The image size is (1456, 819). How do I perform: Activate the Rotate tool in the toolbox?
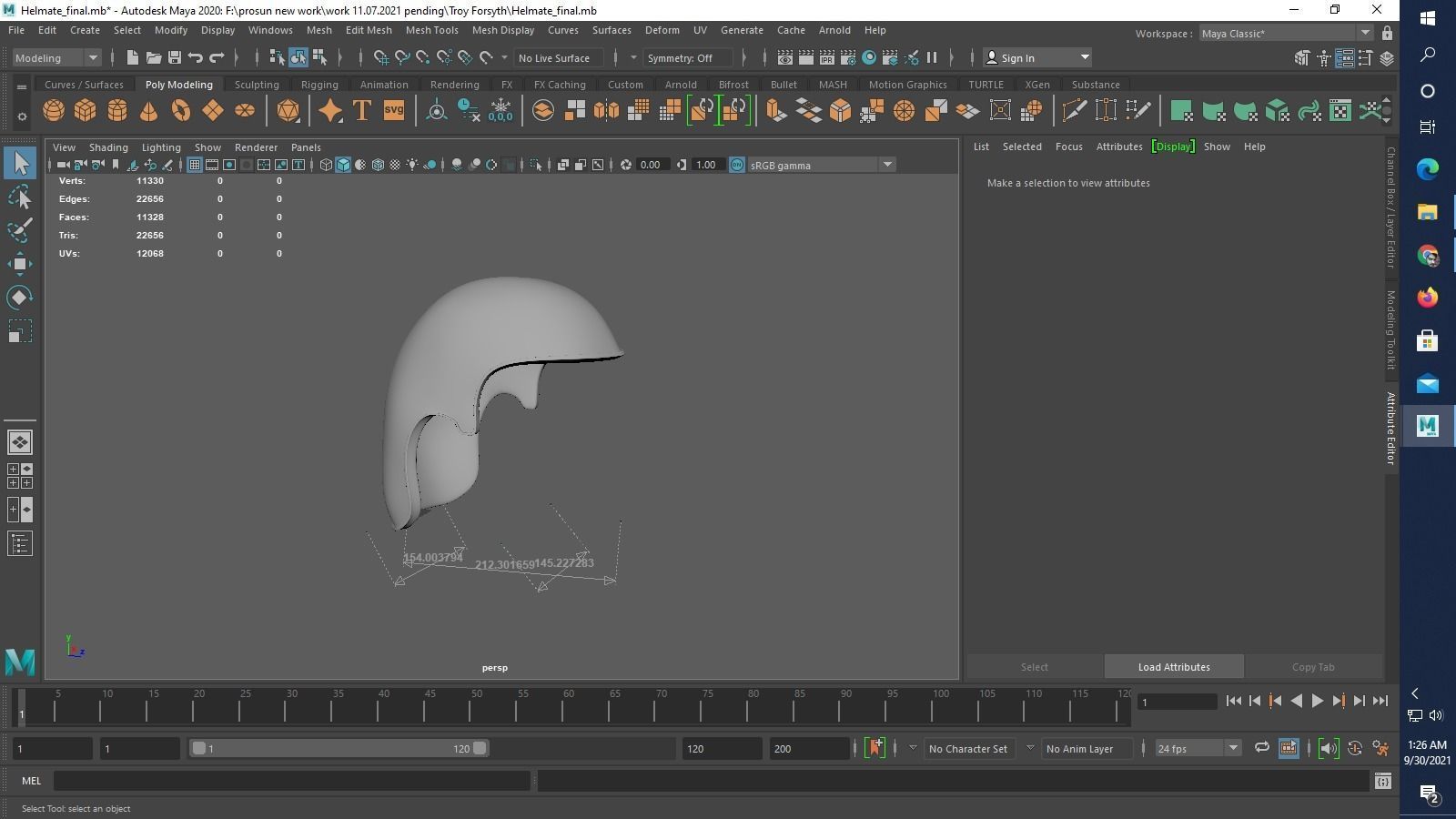(x=20, y=298)
